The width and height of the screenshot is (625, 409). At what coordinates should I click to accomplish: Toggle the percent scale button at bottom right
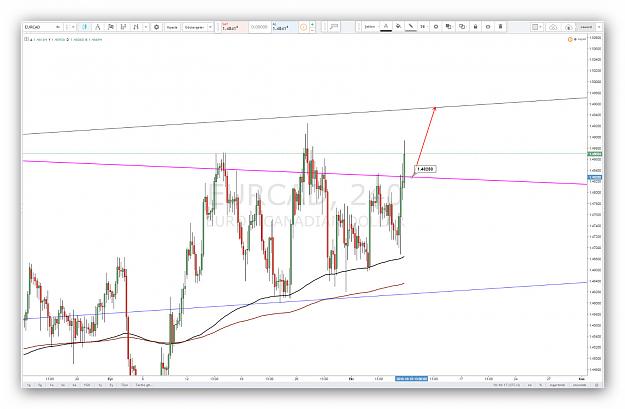(540, 385)
